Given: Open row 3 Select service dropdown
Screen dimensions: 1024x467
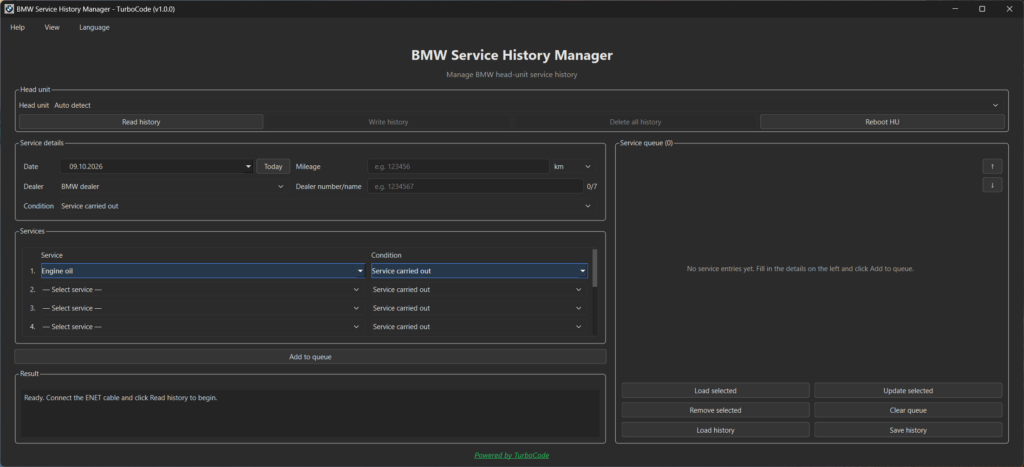Looking at the screenshot, I should (x=201, y=308).
